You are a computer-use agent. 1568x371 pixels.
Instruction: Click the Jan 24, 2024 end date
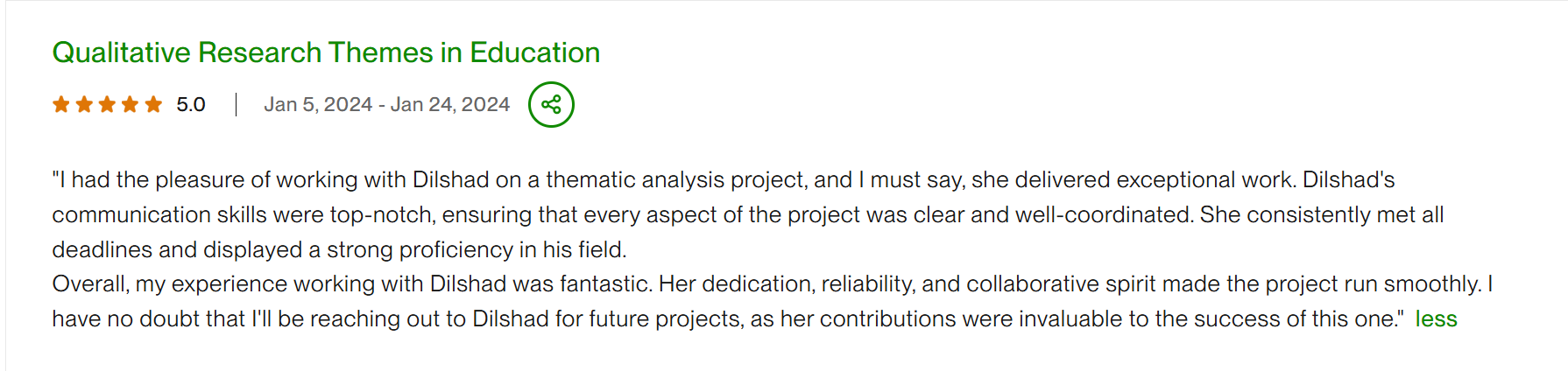pyautogui.click(x=450, y=105)
